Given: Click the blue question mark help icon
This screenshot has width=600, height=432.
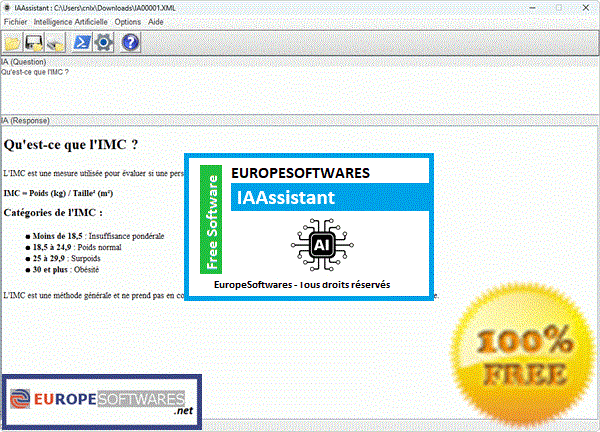Looking at the screenshot, I should 130,42.
